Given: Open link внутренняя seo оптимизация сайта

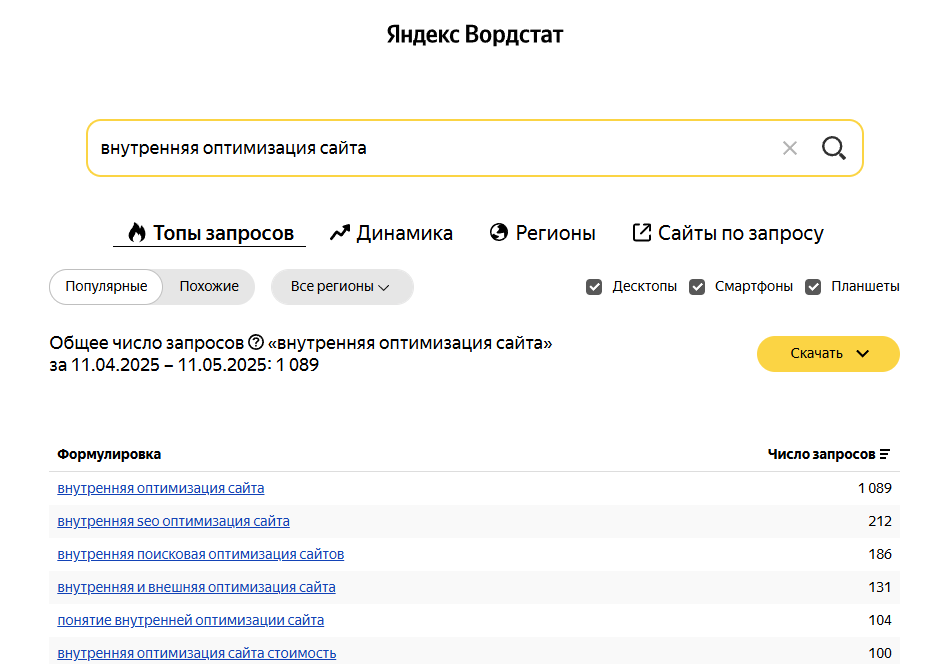Looking at the screenshot, I should coord(173,521).
